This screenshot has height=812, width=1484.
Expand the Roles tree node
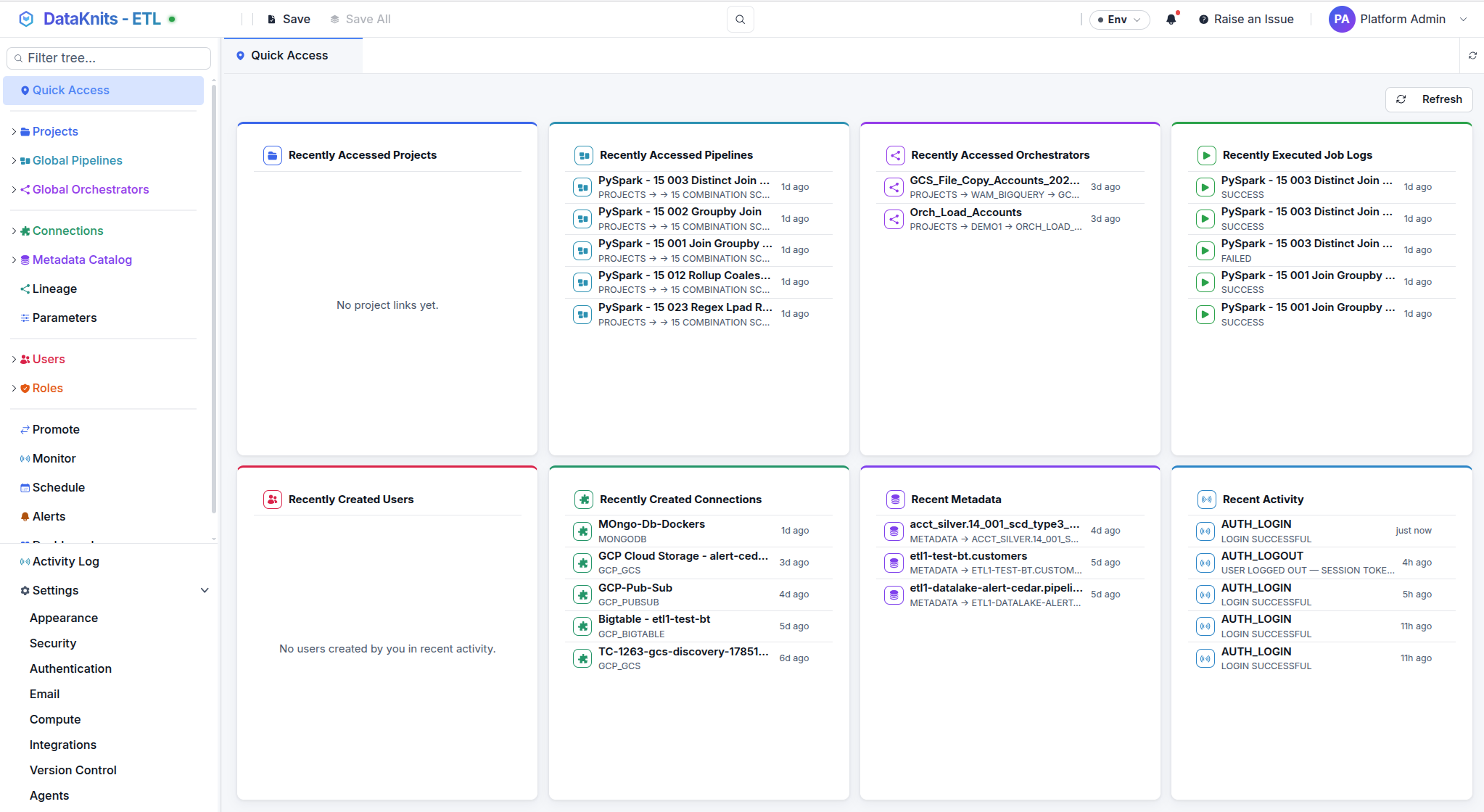[x=14, y=388]
